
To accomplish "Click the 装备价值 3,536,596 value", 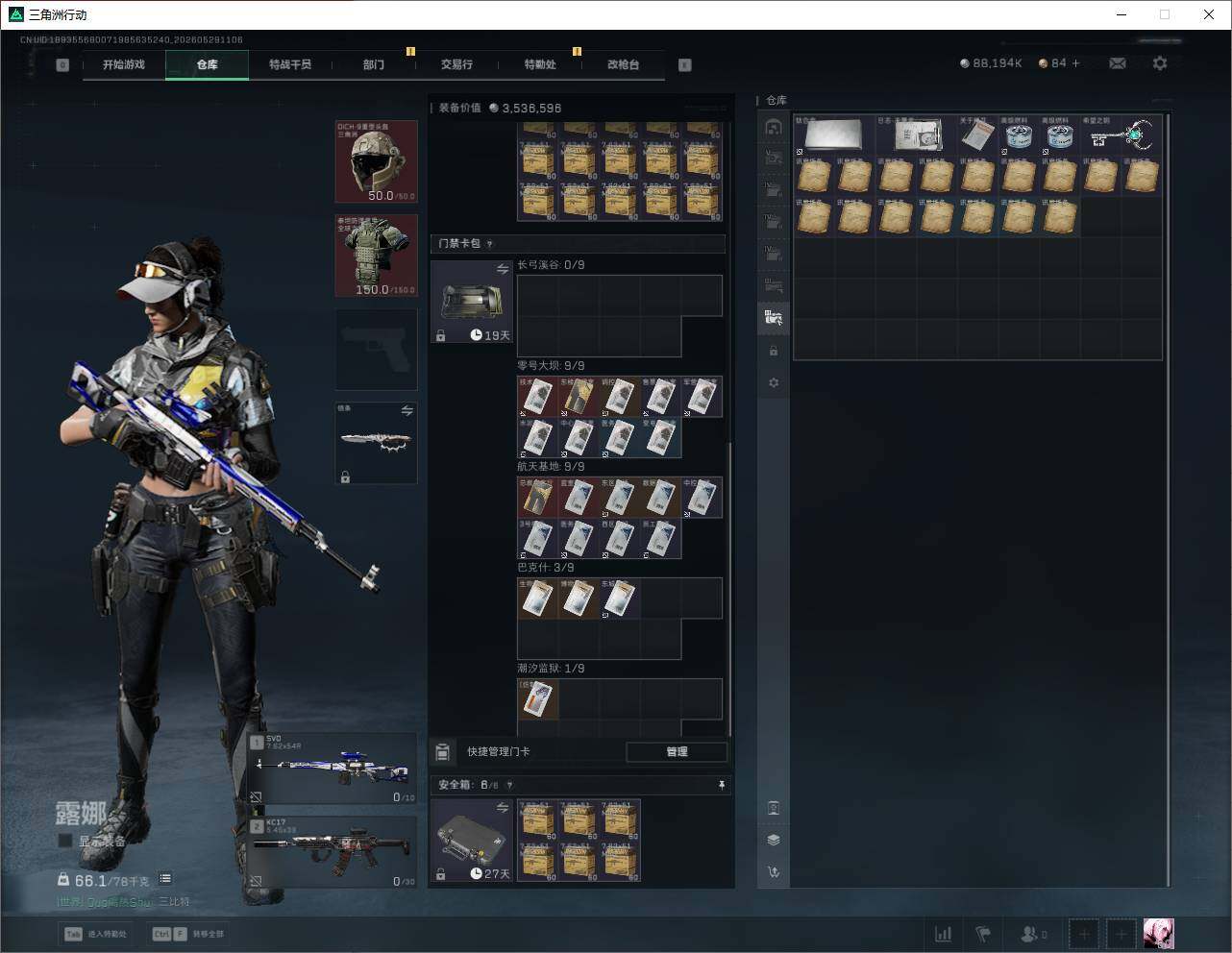I will click(x=500, y=108).
